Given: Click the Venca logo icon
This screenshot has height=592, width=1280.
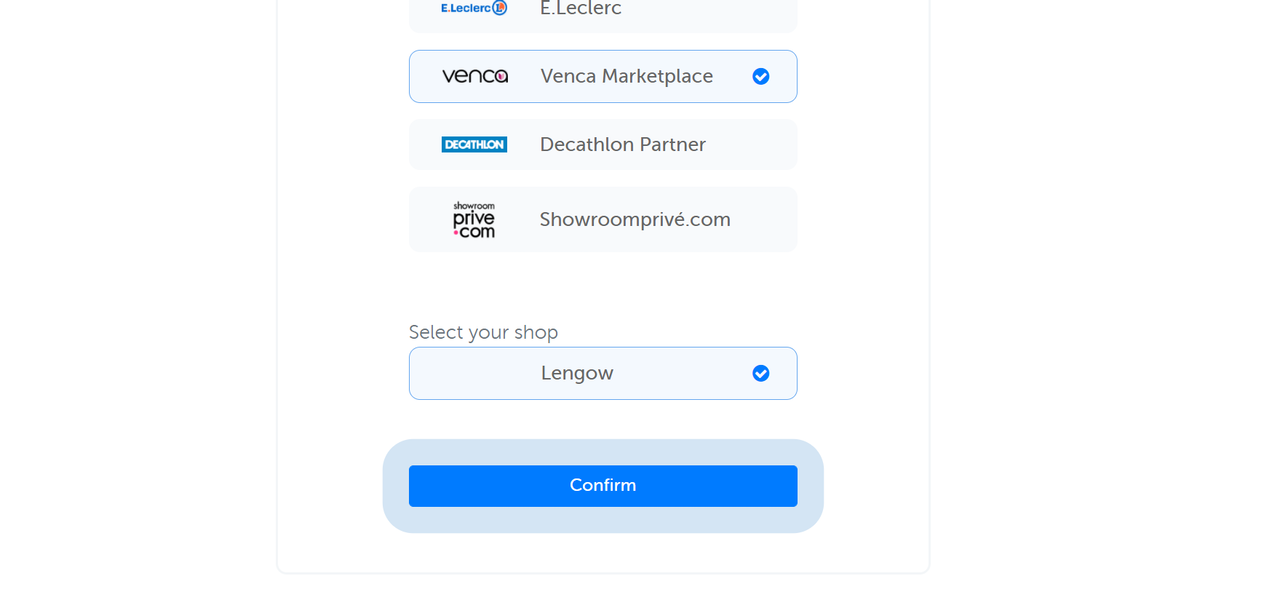Looking at the screenshot, I should 475,76.
